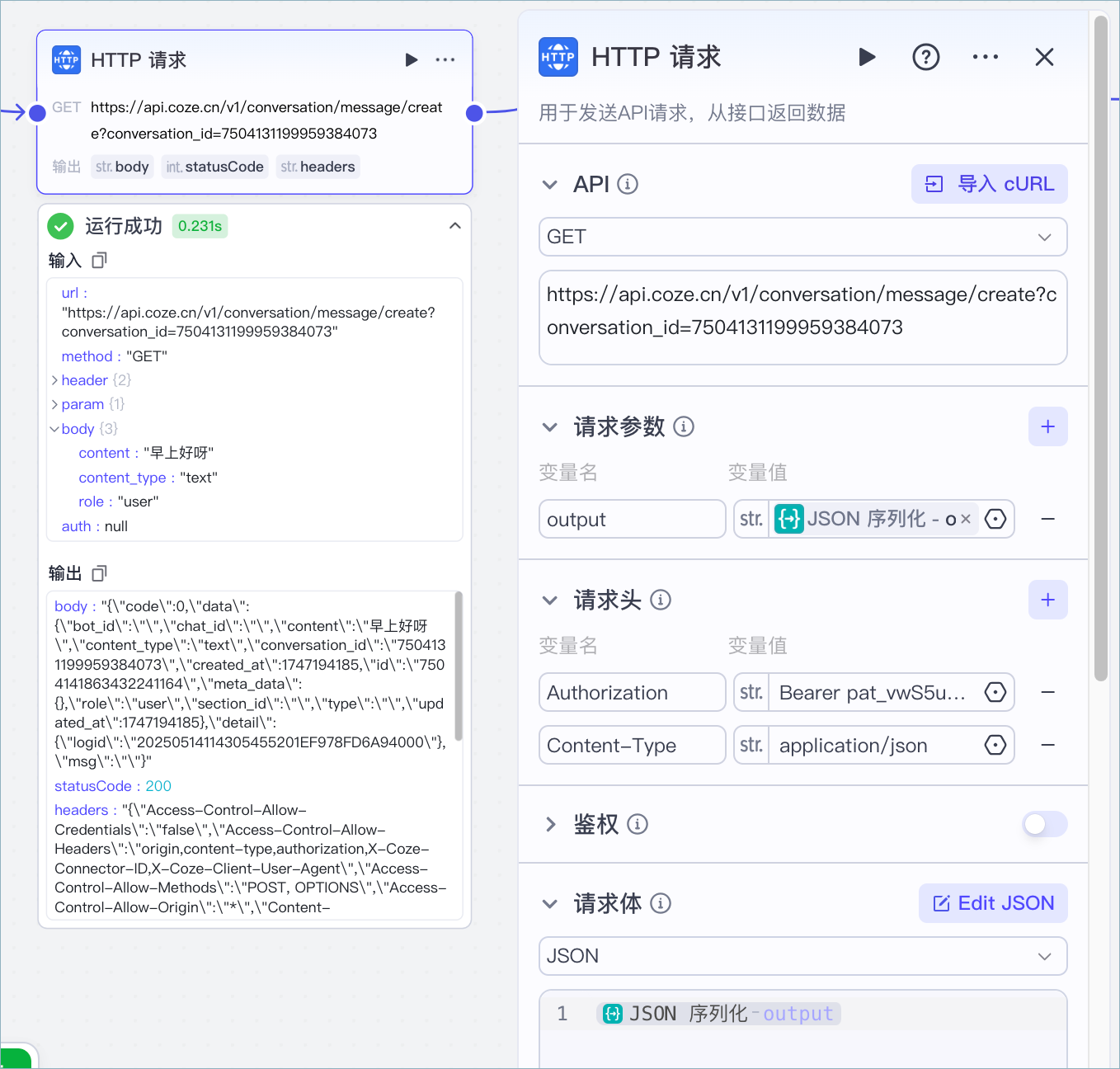This screenshot has width=1120, height=1069.
Task: Click the info icon beside 请求参数
Action: 684,426
